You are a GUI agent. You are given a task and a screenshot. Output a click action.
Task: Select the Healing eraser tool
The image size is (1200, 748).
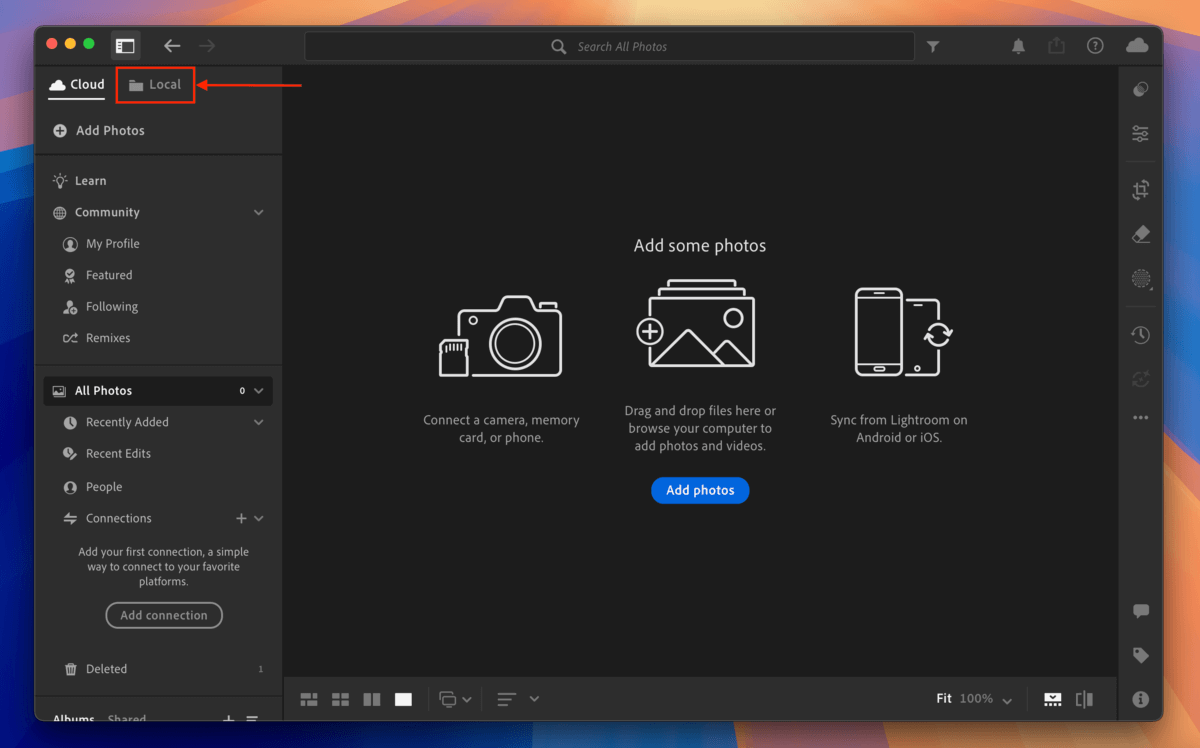(1141, 234)
